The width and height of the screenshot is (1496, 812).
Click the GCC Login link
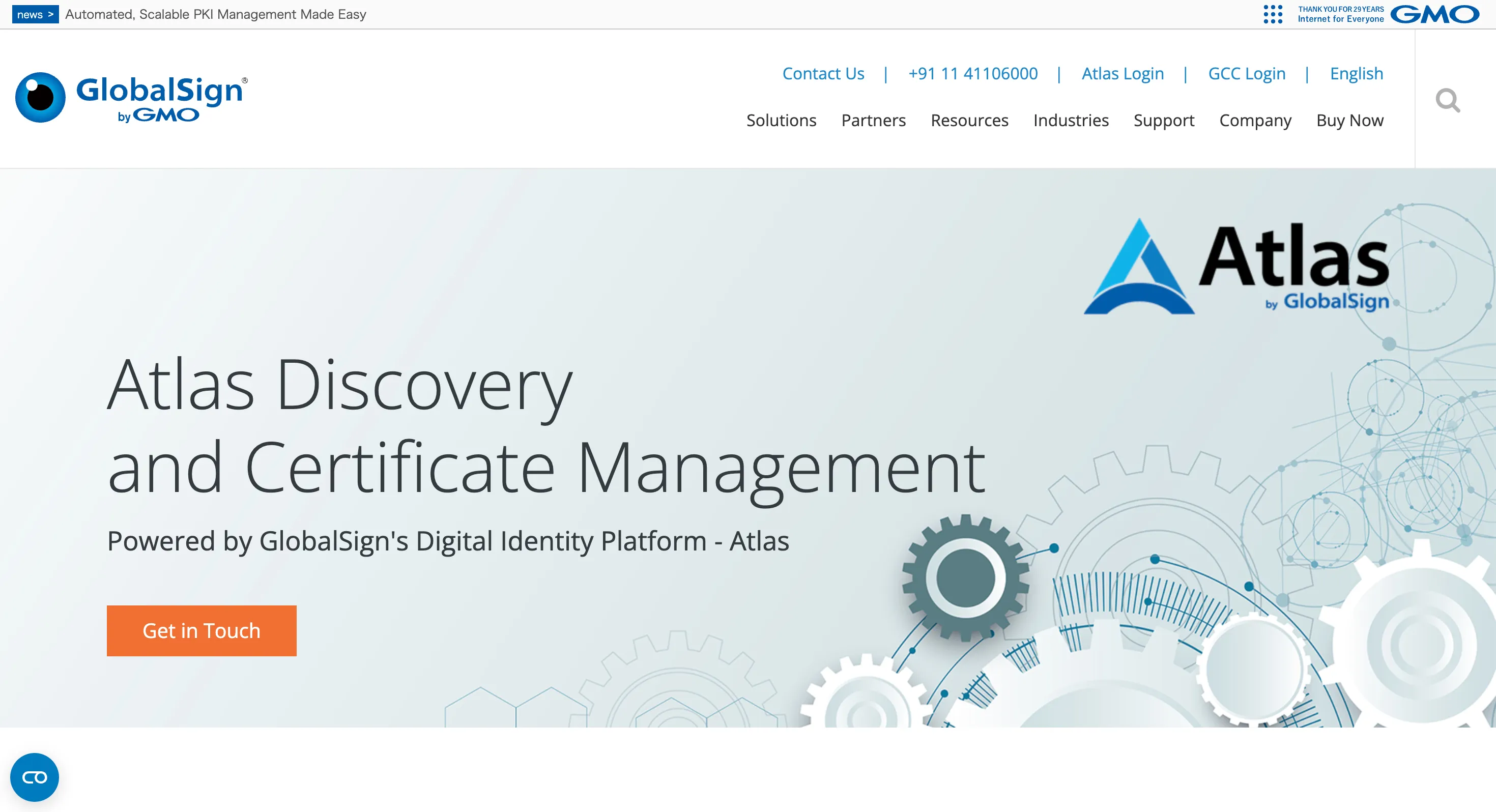coord(1246,74)
